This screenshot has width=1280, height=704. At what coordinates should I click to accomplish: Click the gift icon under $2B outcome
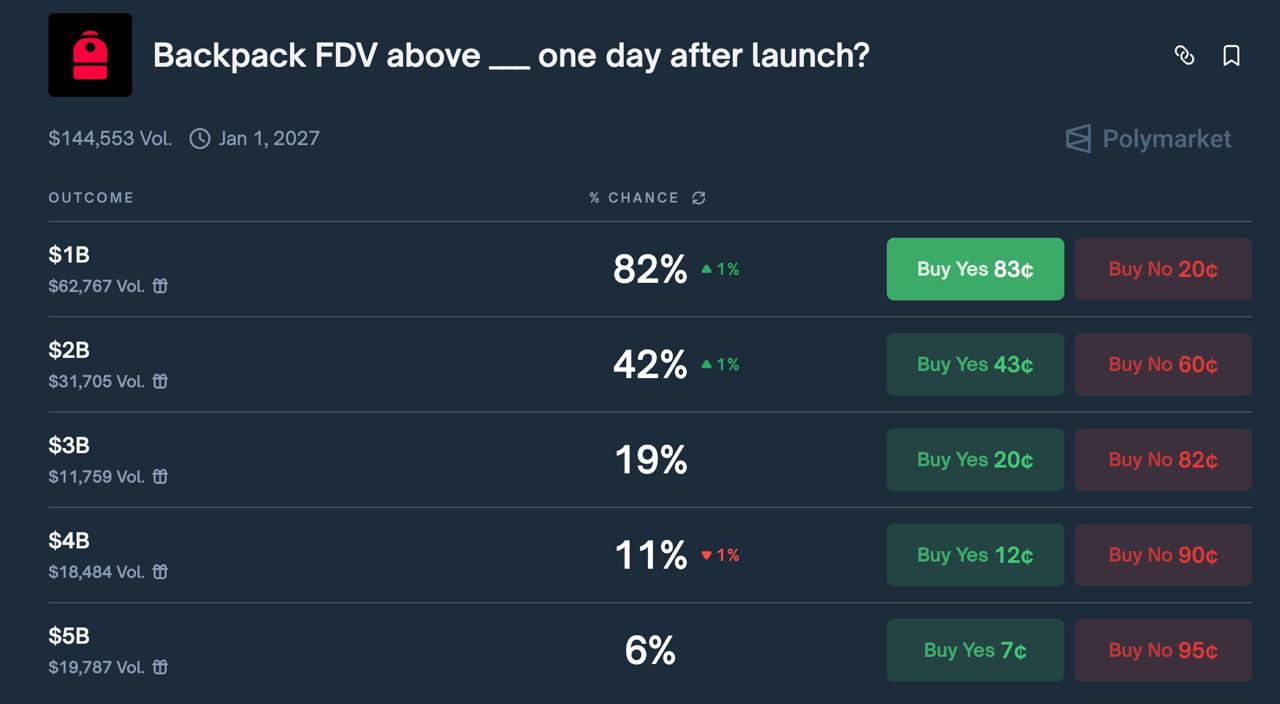(160, 381)
